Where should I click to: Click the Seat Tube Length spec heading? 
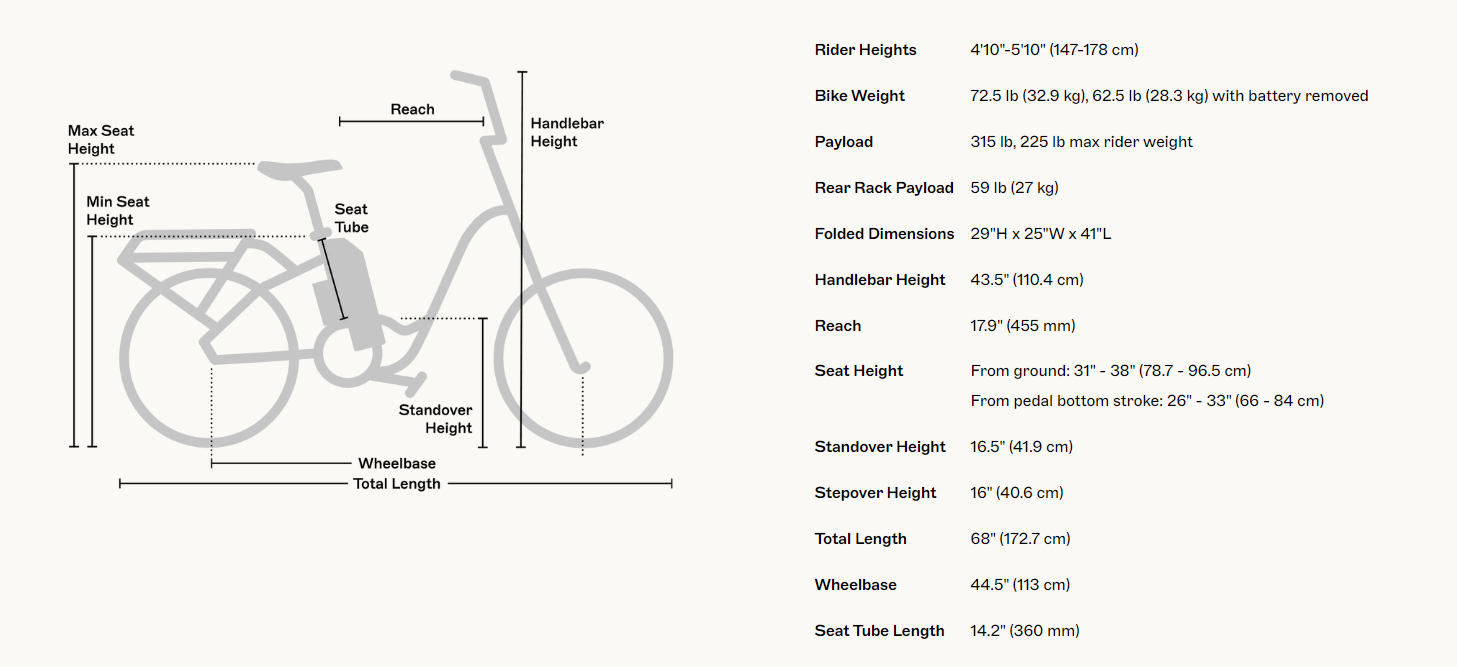coord(879,631)
